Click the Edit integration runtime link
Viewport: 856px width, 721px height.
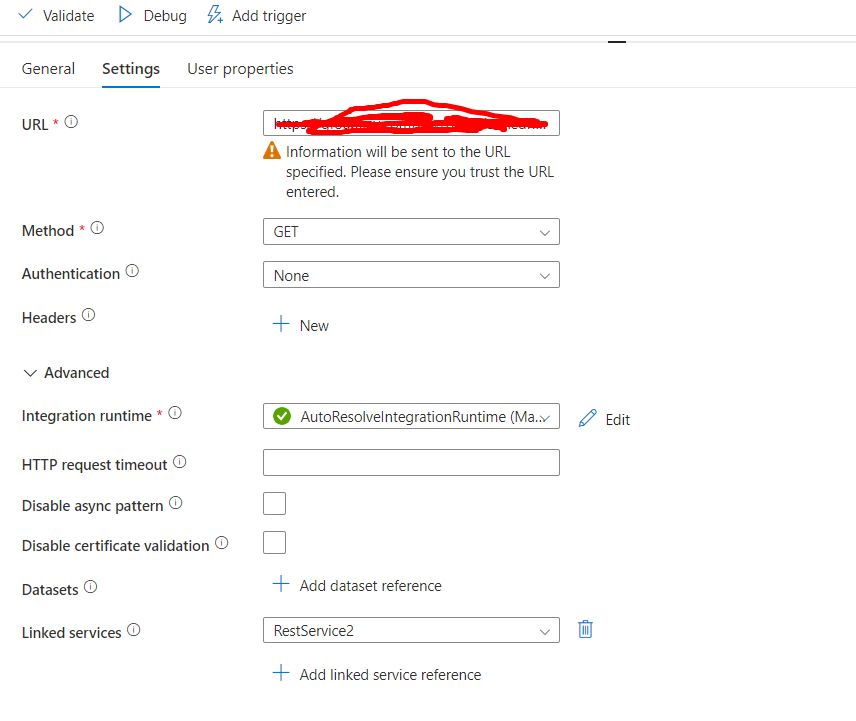point(617,420)
